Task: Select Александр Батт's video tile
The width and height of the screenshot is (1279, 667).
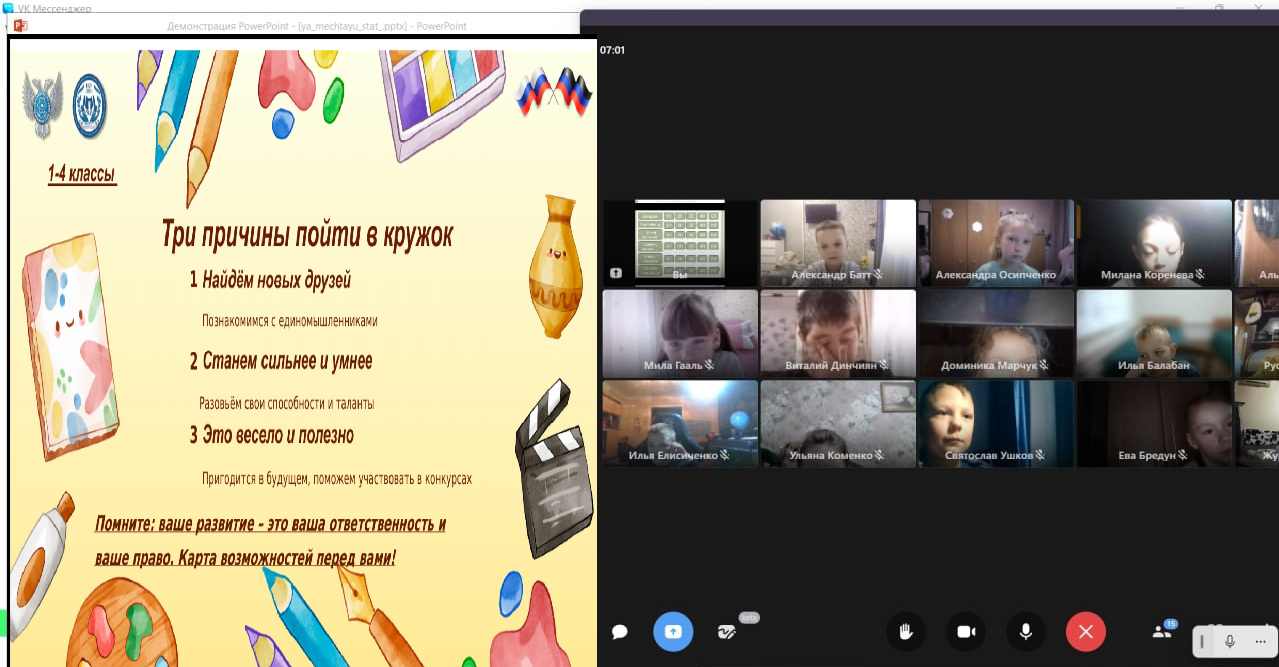Action: [x=838, y=243]
